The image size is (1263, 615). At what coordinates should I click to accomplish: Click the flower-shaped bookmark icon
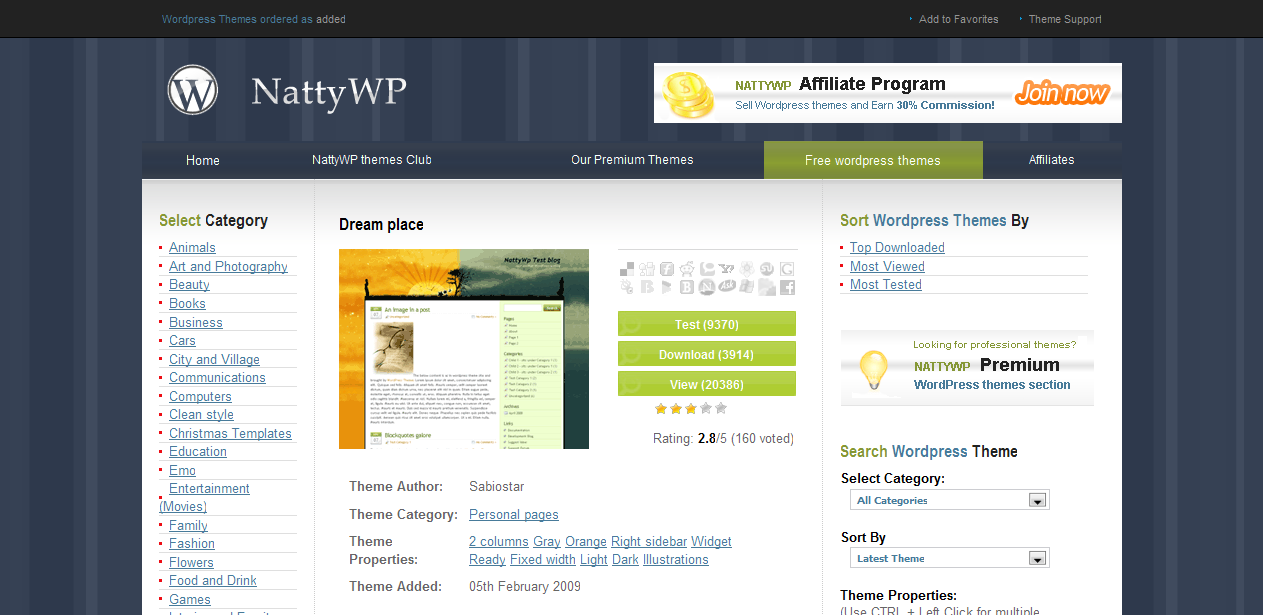point(747,269)
